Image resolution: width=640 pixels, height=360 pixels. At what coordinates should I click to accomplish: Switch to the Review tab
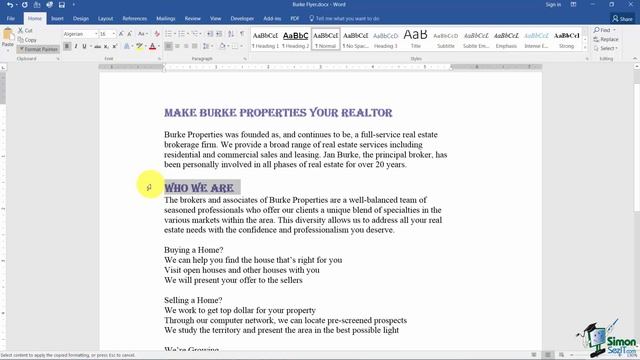193,19
